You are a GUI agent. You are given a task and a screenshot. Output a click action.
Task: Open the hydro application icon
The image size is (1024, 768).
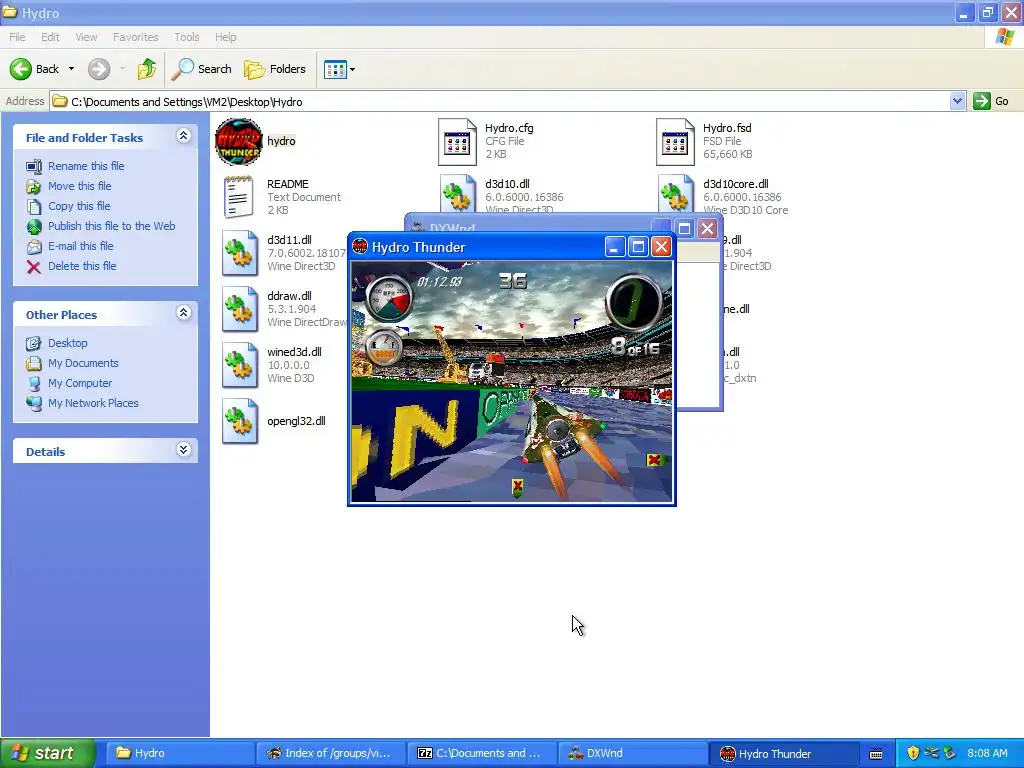click(x=238, y=142)
